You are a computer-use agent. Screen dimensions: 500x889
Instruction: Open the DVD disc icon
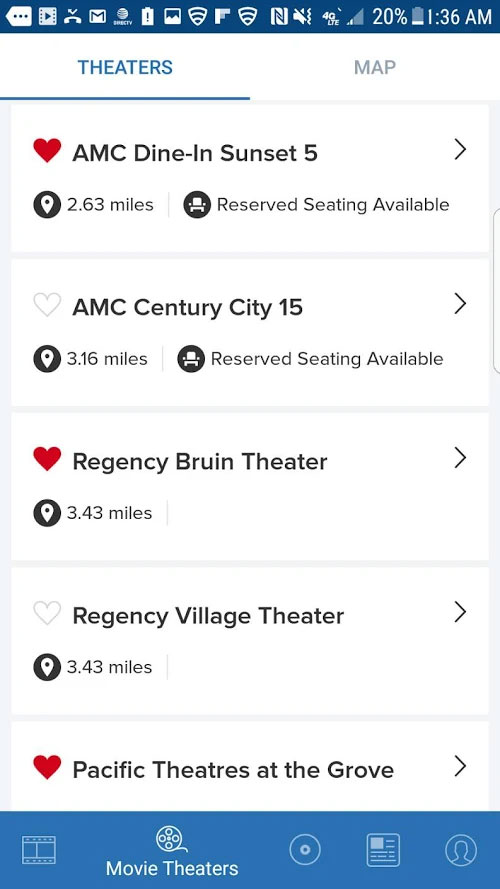tap(305, 849)
